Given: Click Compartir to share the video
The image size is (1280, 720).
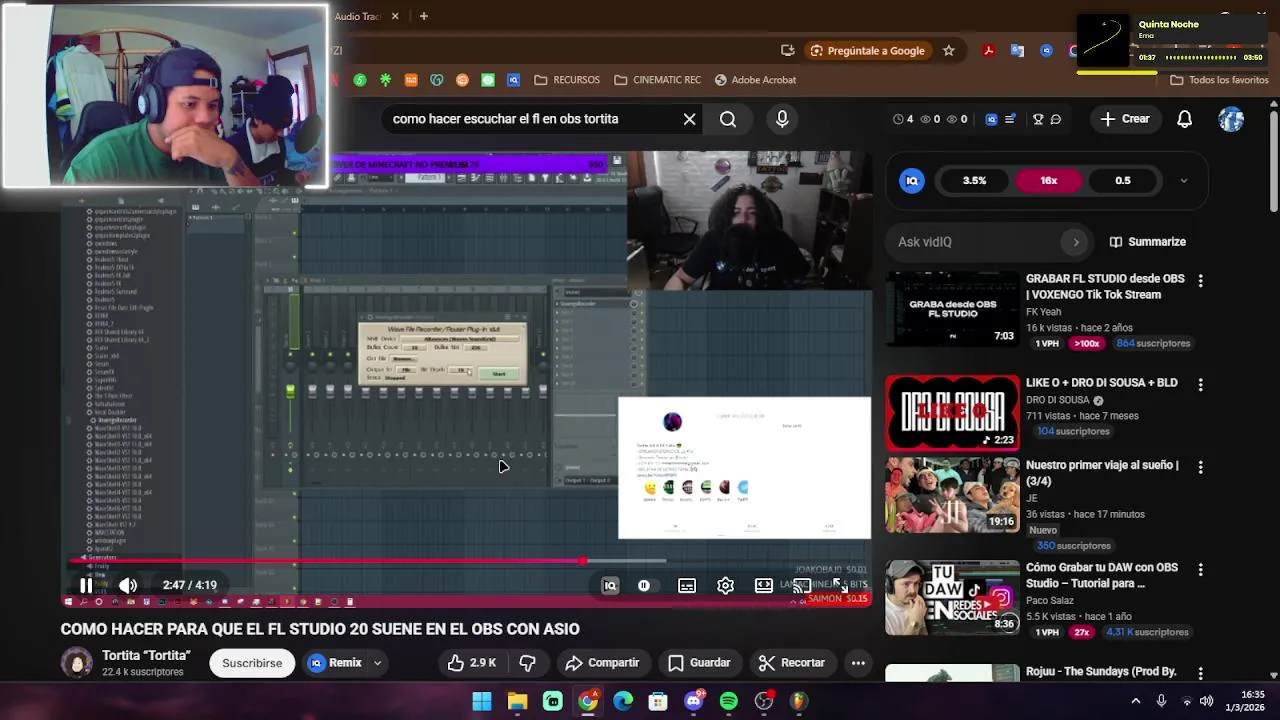Looking at the screenshot, I should pos(602,663).
